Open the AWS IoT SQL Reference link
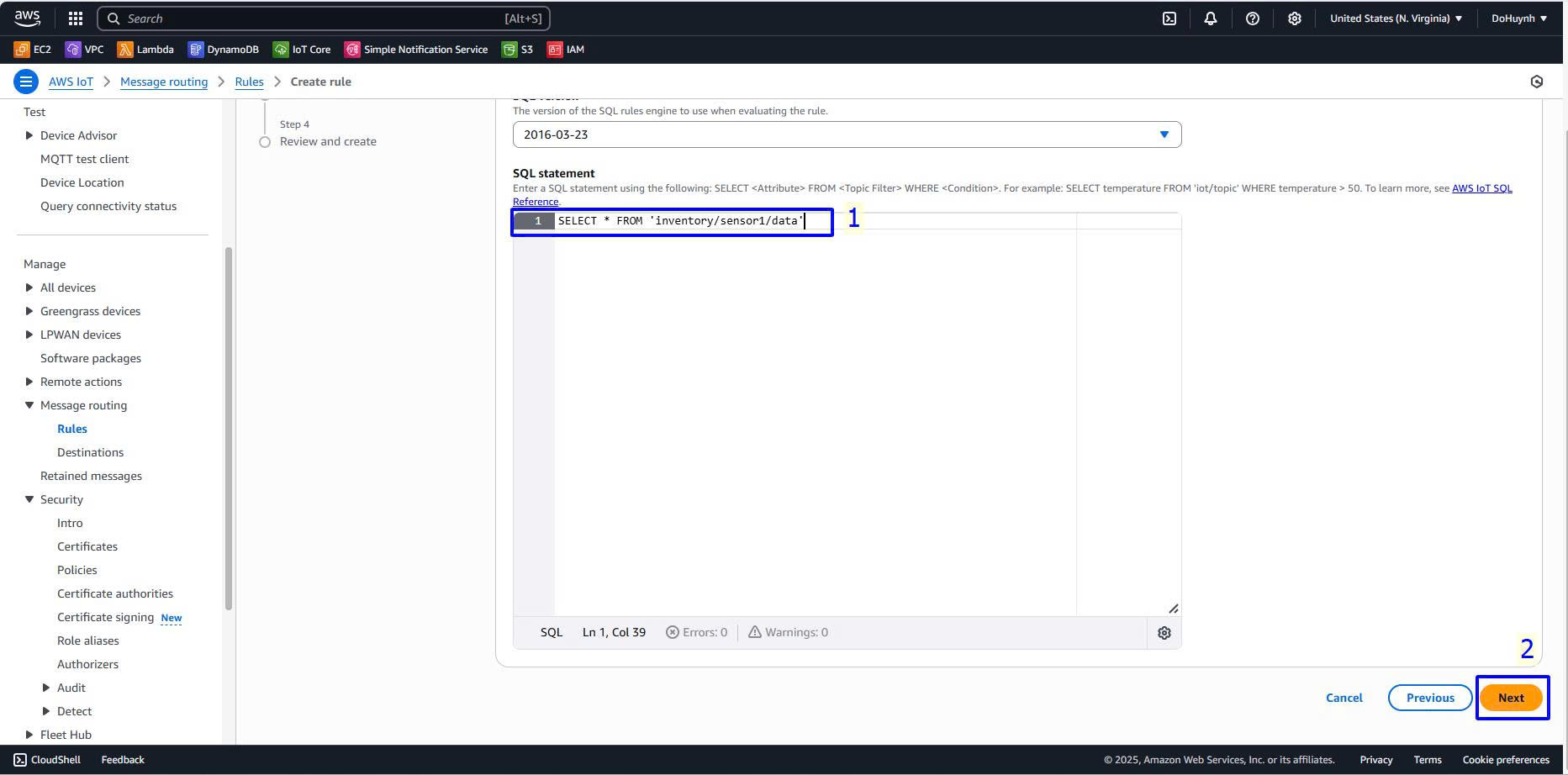Viewport: 1568px width, 775px height. click(x=1481, y=188)
